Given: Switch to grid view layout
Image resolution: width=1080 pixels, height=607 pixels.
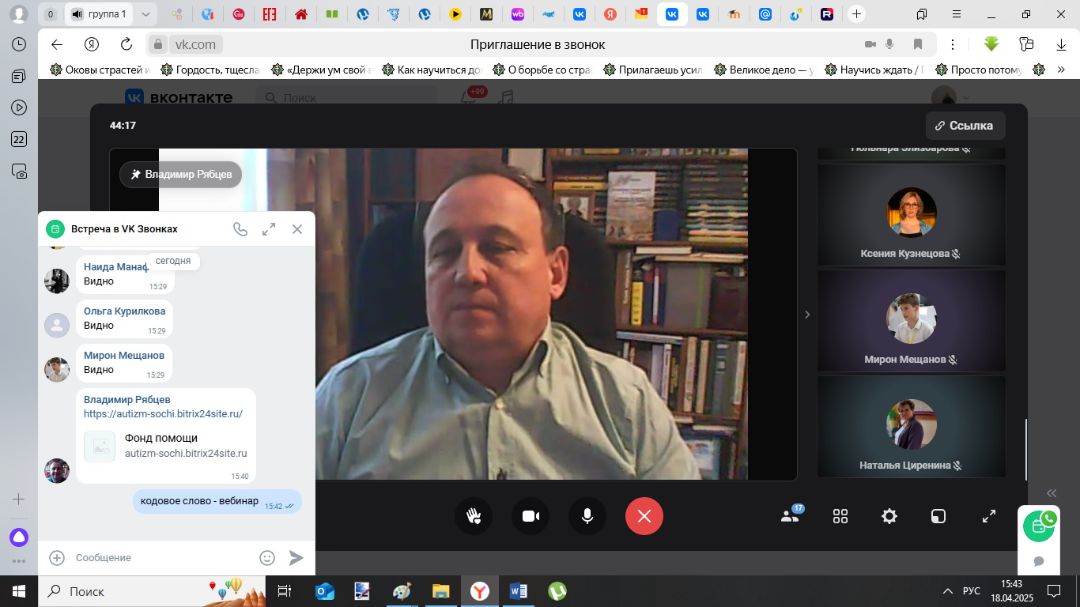Looking at the screenshot, I should [840, 516].
